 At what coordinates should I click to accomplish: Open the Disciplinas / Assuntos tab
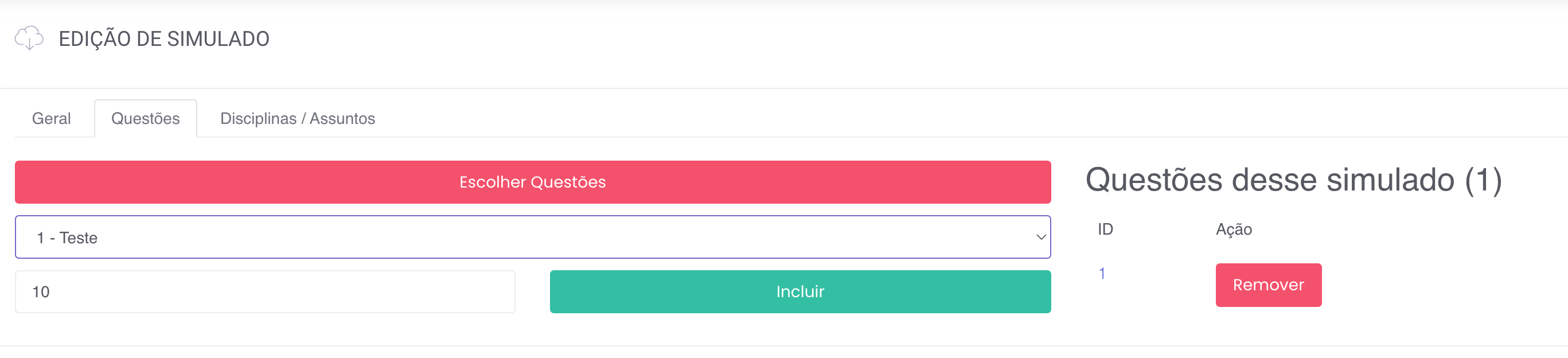pyautogui.click(x=297, y=118)
